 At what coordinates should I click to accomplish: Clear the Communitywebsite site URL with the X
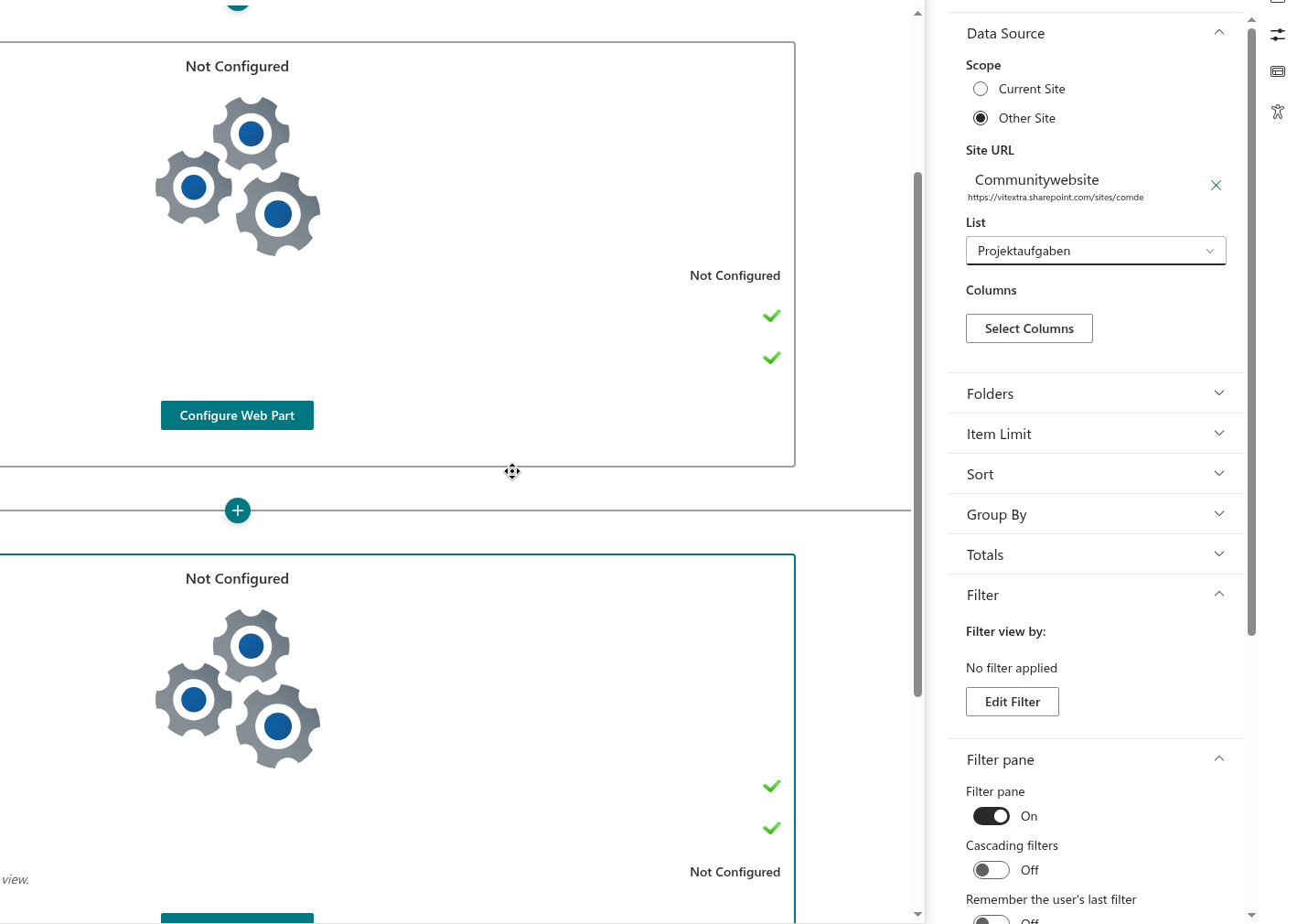coord(1216,186)
